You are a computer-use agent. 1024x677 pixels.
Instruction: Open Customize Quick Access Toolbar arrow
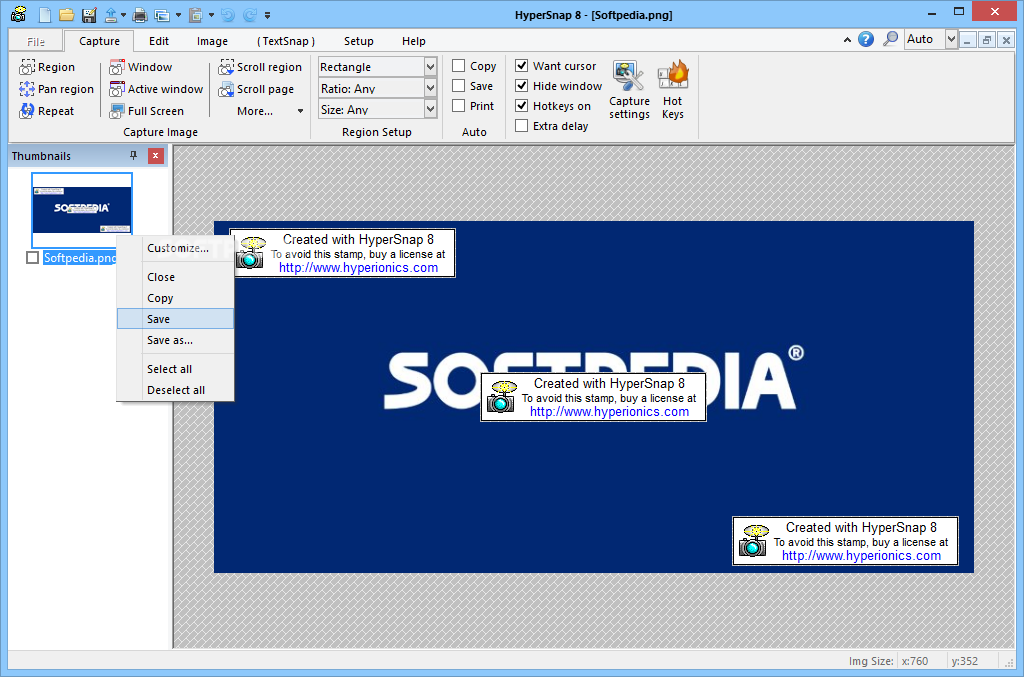click(267, 15)
